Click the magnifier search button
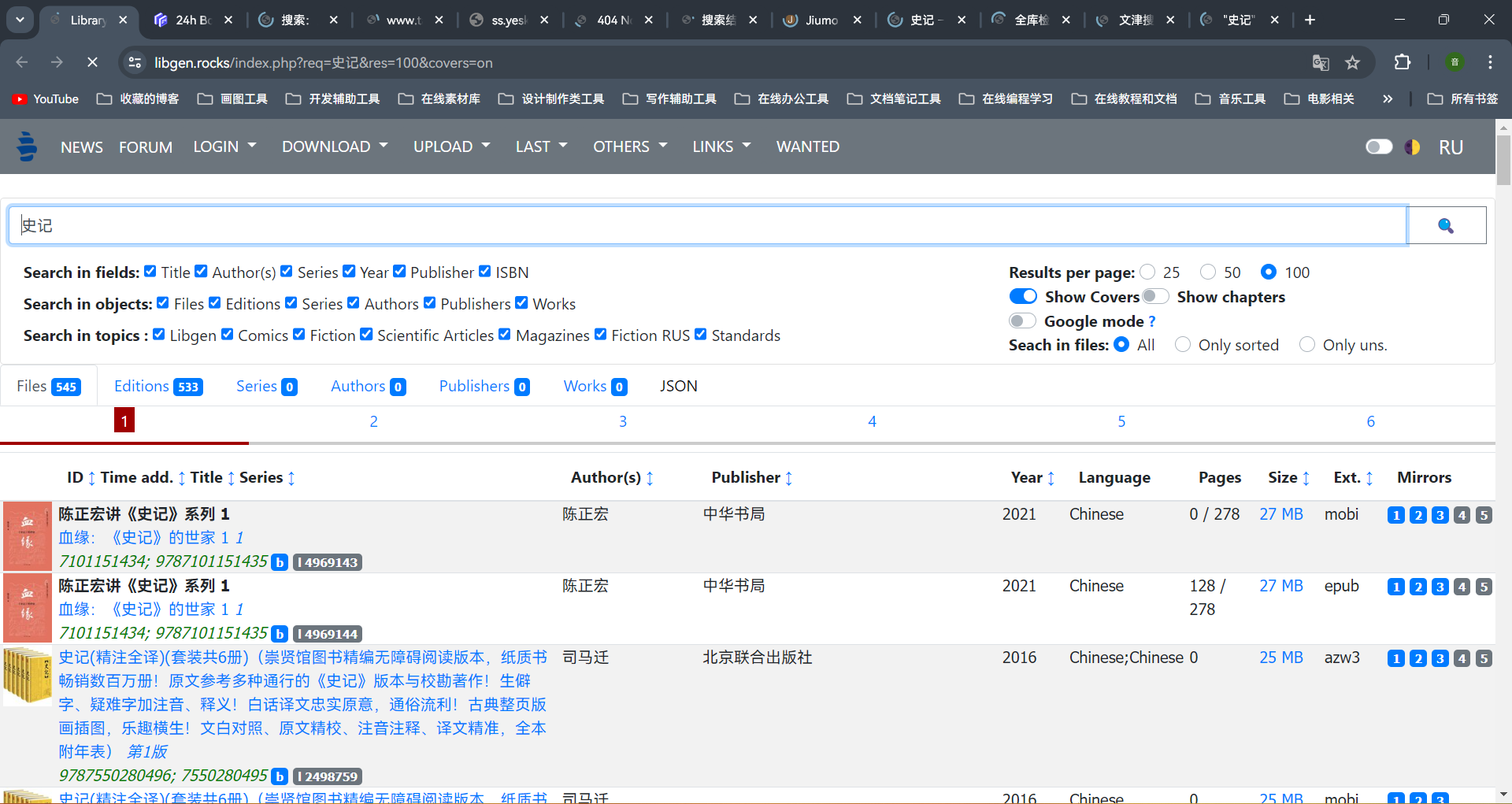1512x804 pixels. [1446, 226]
